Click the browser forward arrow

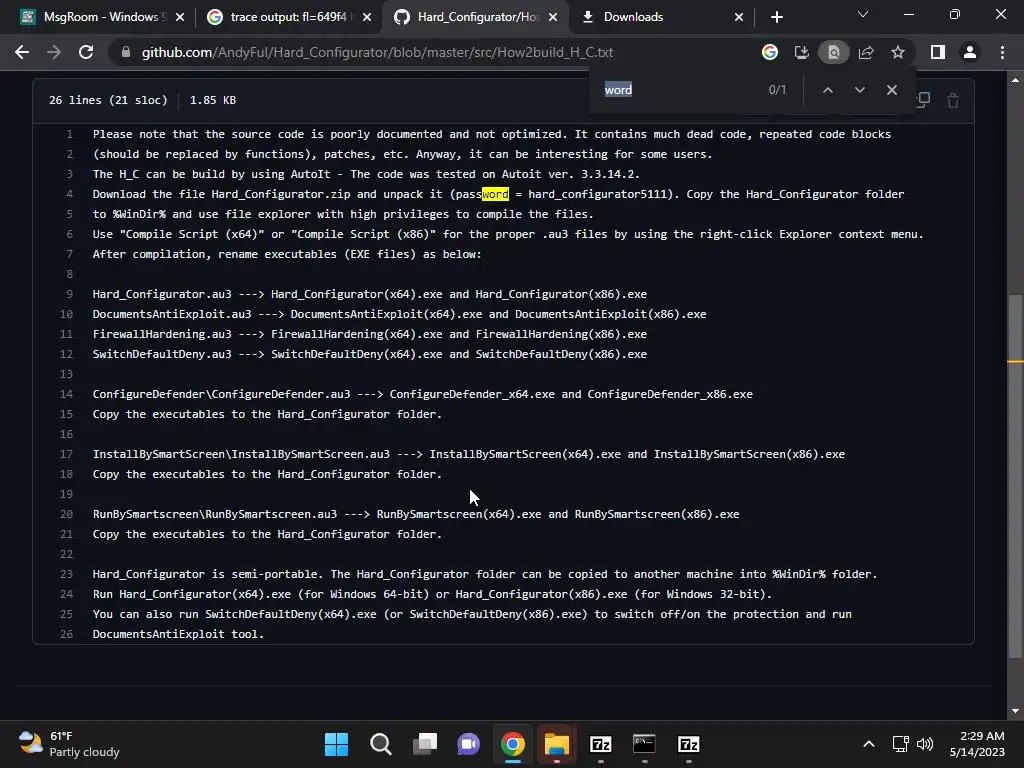pos(54,52)
